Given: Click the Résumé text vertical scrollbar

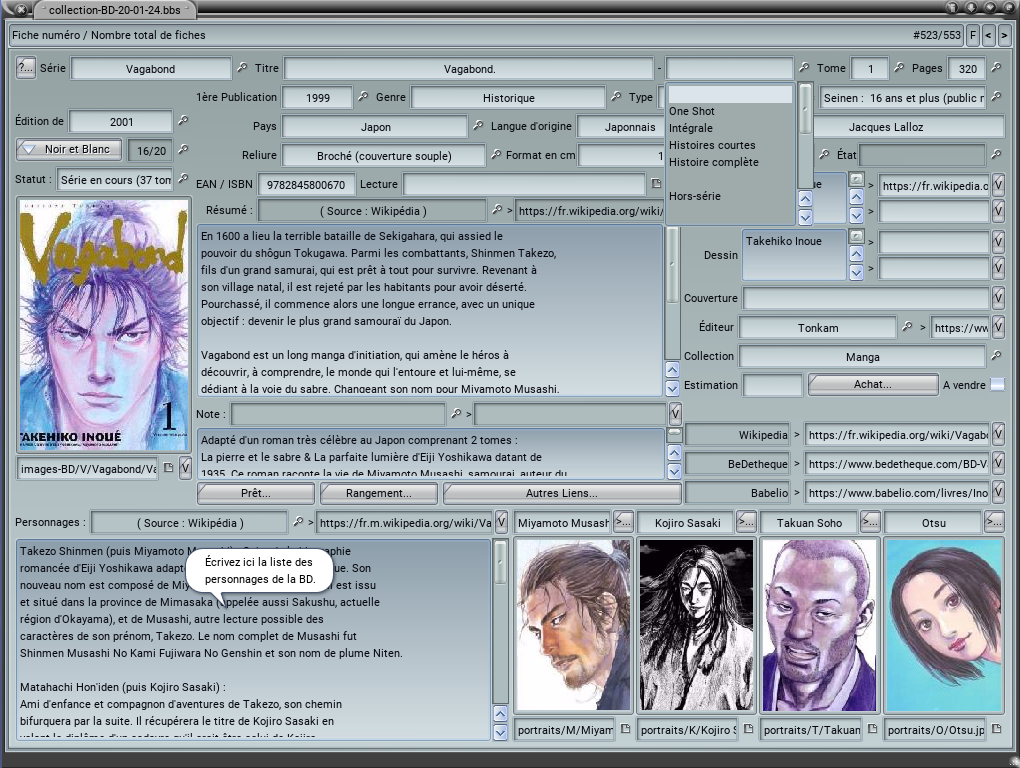Looking at the screenshot, I should tap(673, 293).
